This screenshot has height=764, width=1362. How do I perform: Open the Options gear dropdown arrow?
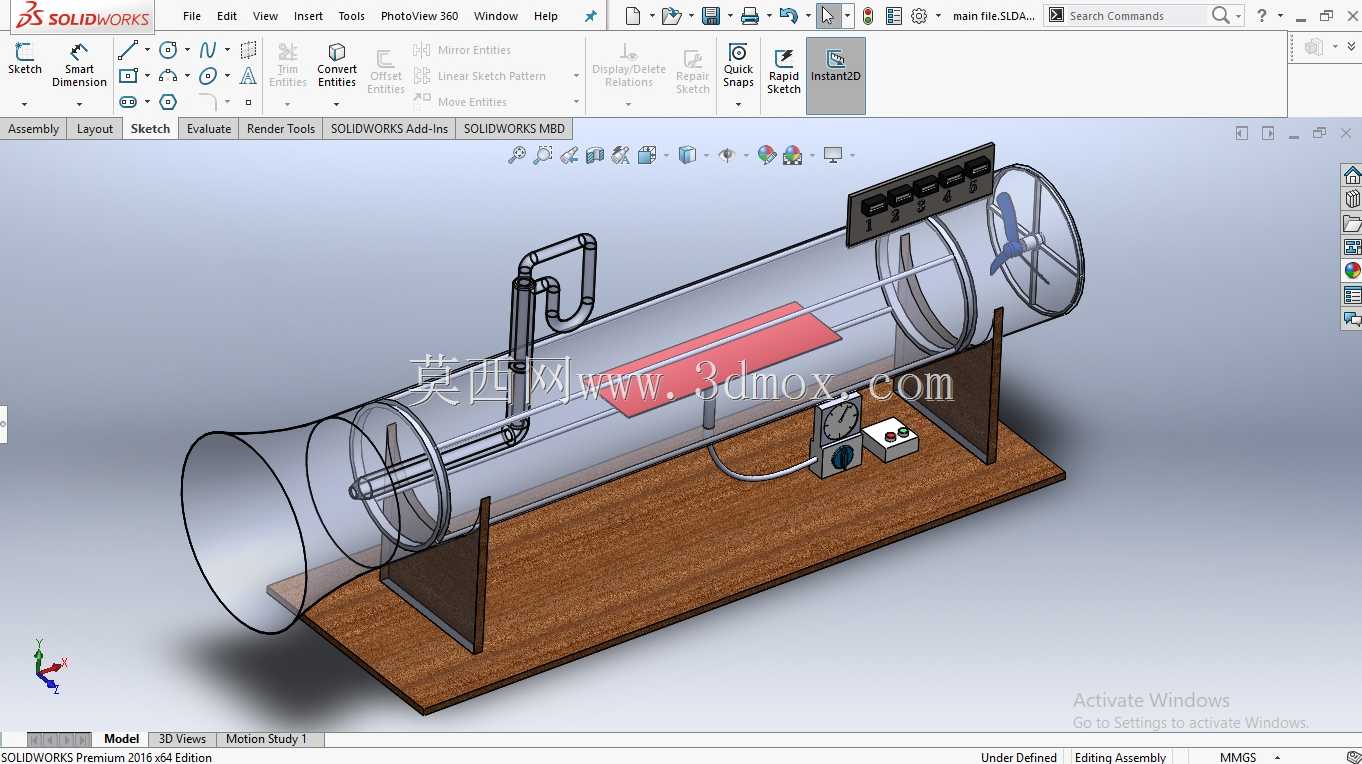coord(938,16)
